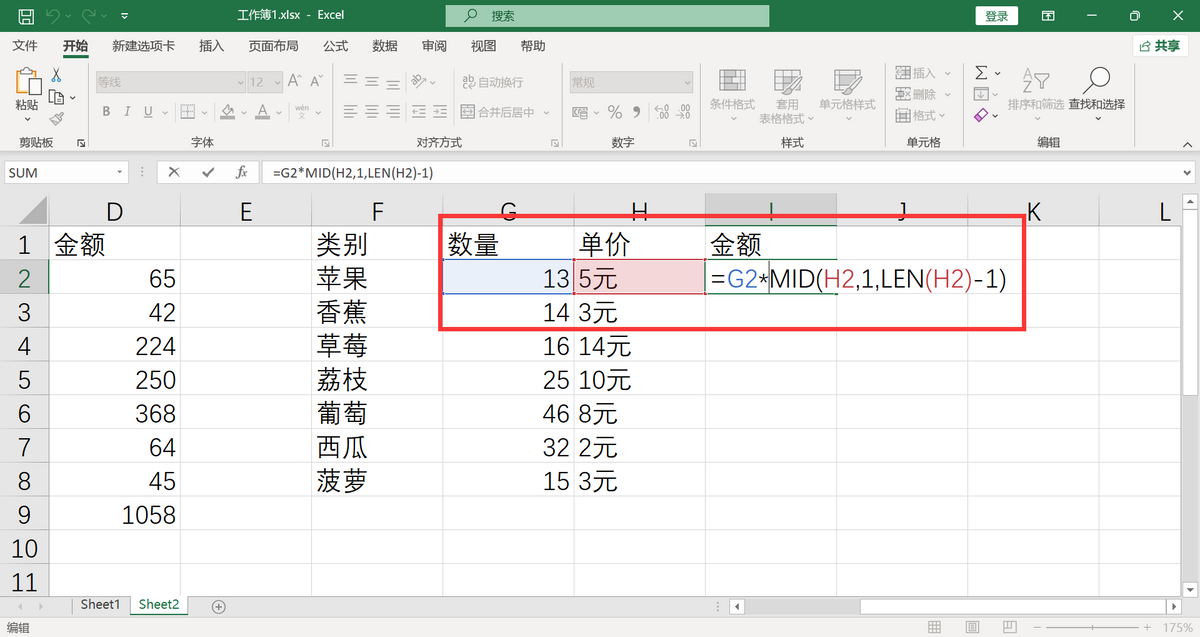1200x637 pixels.
Task: Click the Copy icon in clipboard group
Action: [x=56, y=97]
